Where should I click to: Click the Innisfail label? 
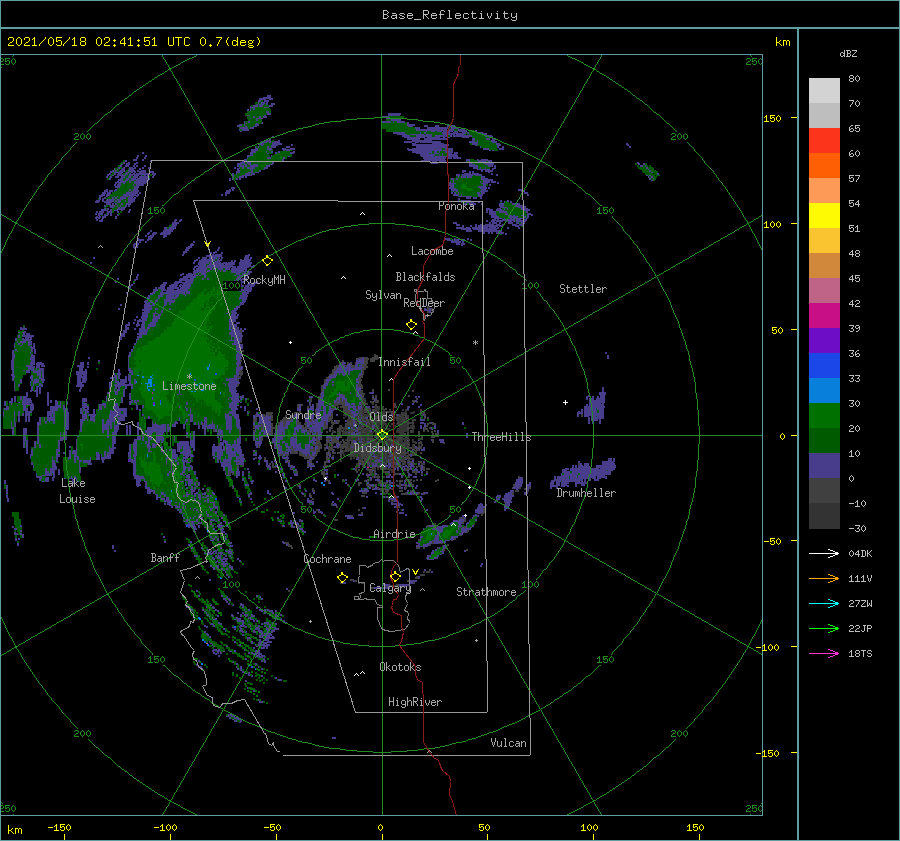(404, 362)
